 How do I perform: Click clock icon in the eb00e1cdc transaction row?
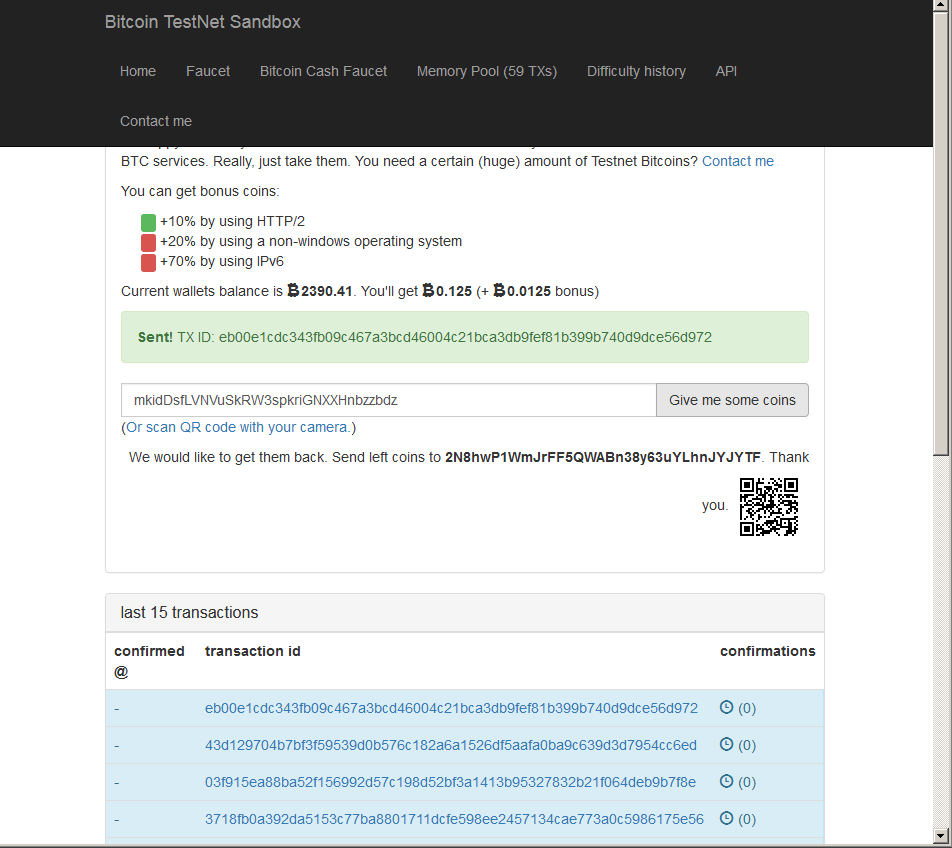point(727,707)
